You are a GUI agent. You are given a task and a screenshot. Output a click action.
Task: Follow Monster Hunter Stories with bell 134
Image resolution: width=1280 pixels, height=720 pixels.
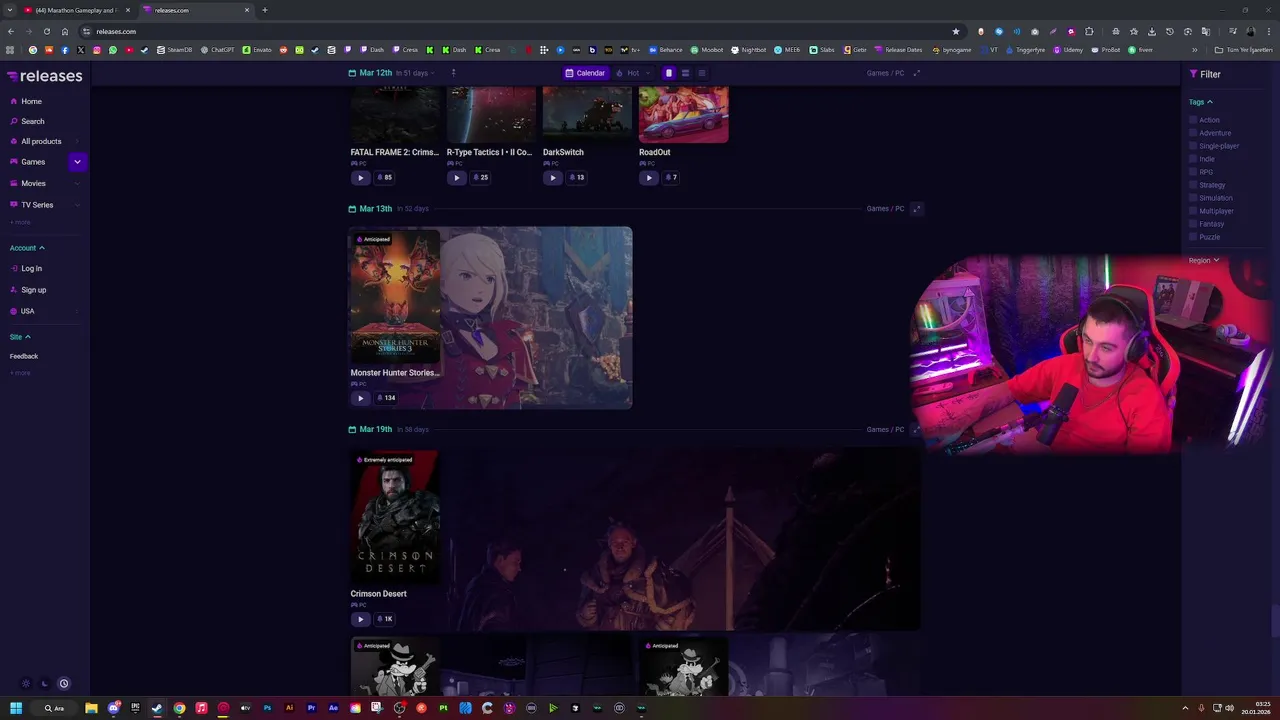coord(385,398)
